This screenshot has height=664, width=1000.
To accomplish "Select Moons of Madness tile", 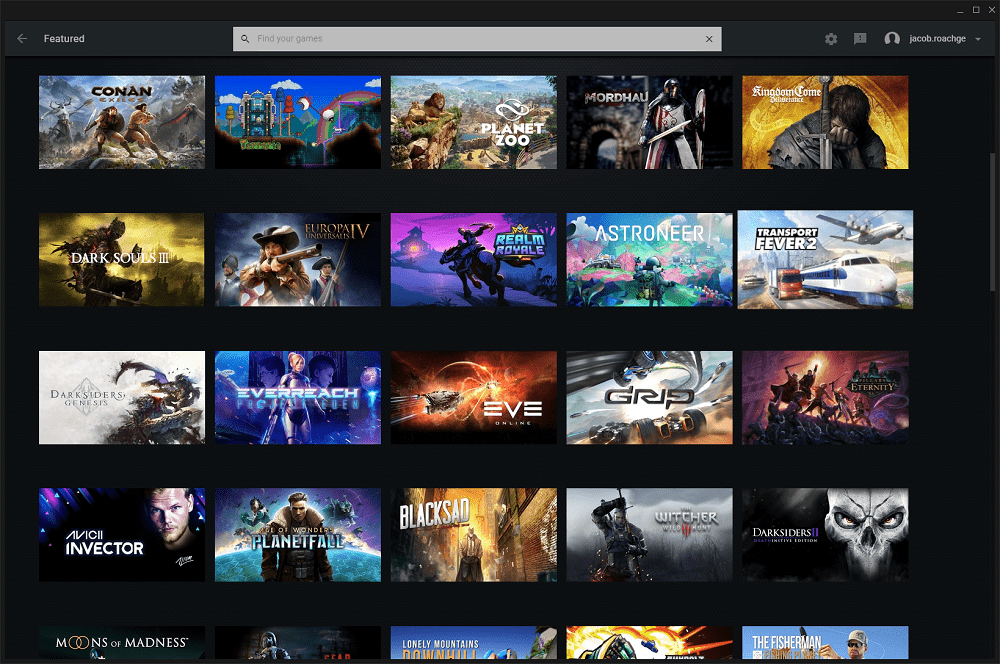I will pyautogui.click(x=122, y=642).
